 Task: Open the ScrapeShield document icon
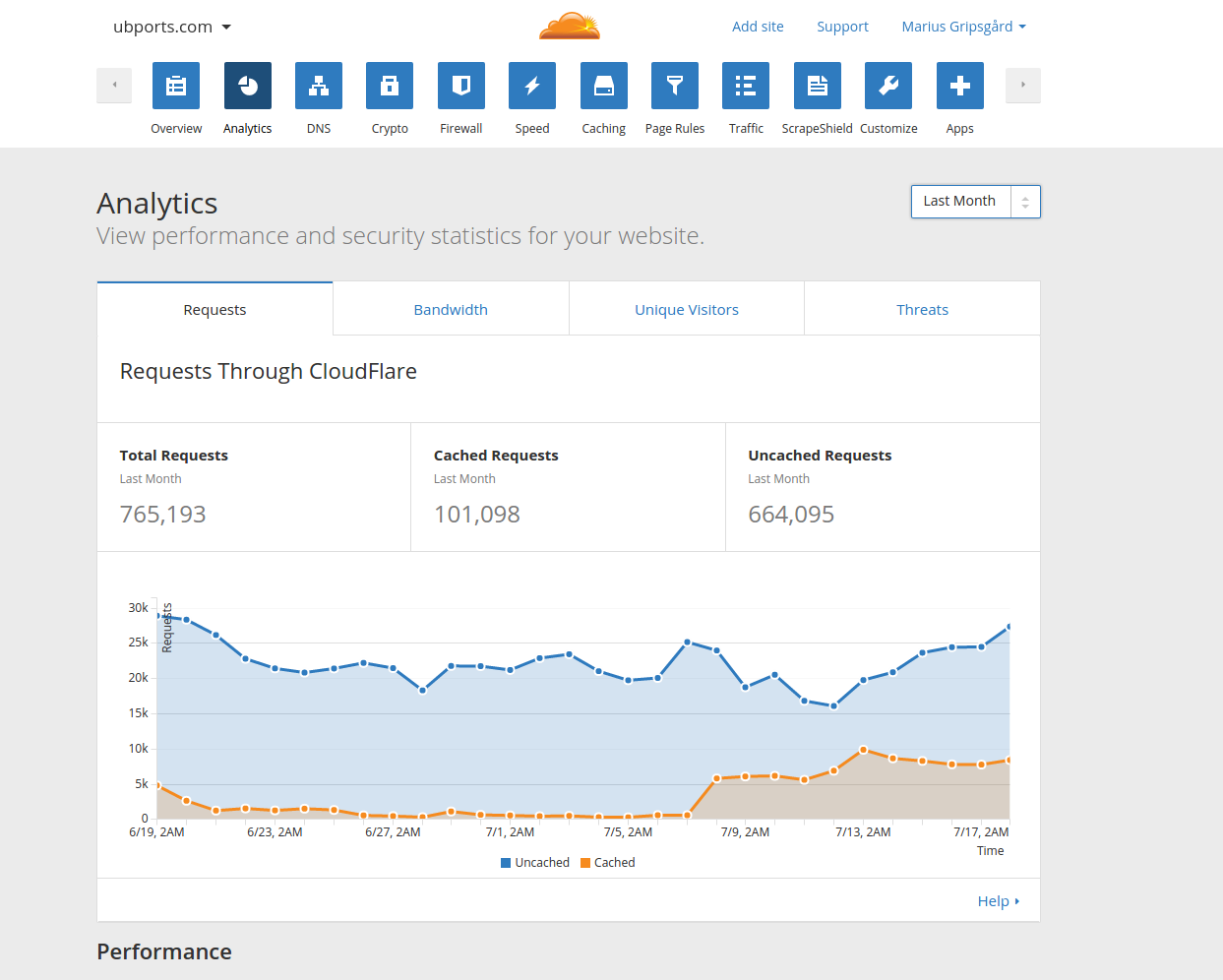pyautogui.click(x=818, y=86)
